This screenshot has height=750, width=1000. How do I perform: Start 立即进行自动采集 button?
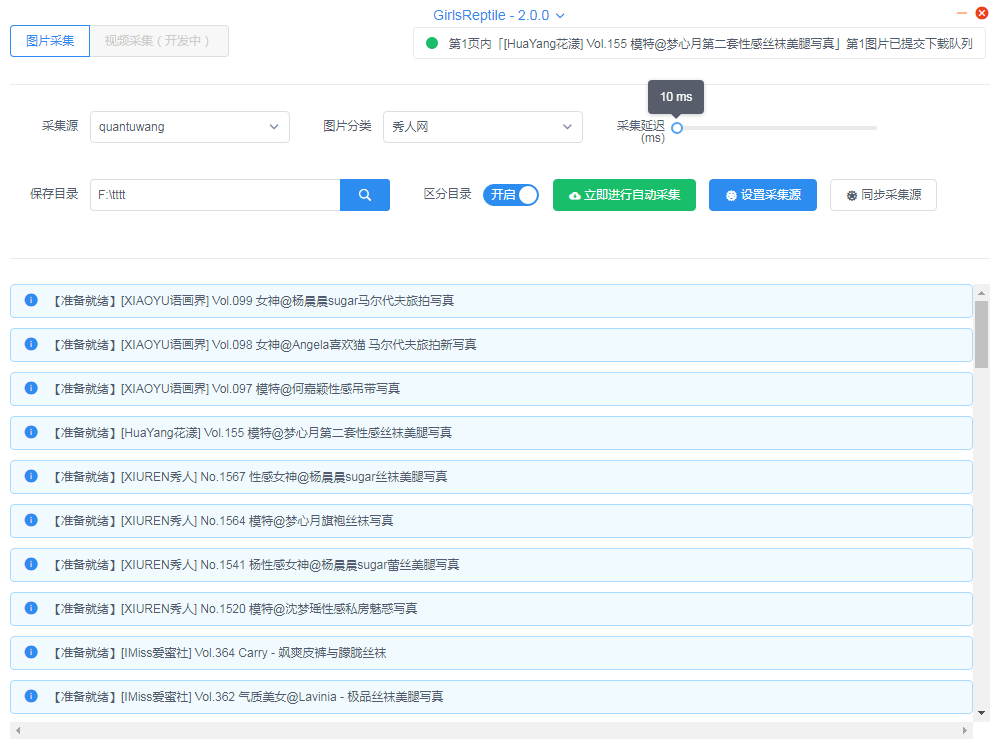[x=624, y=195]
